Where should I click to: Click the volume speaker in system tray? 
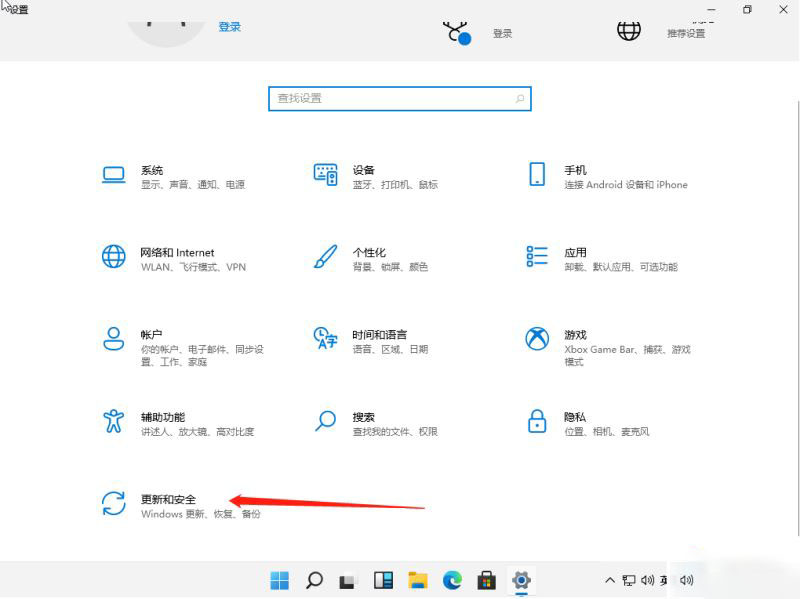coord(647,580)
